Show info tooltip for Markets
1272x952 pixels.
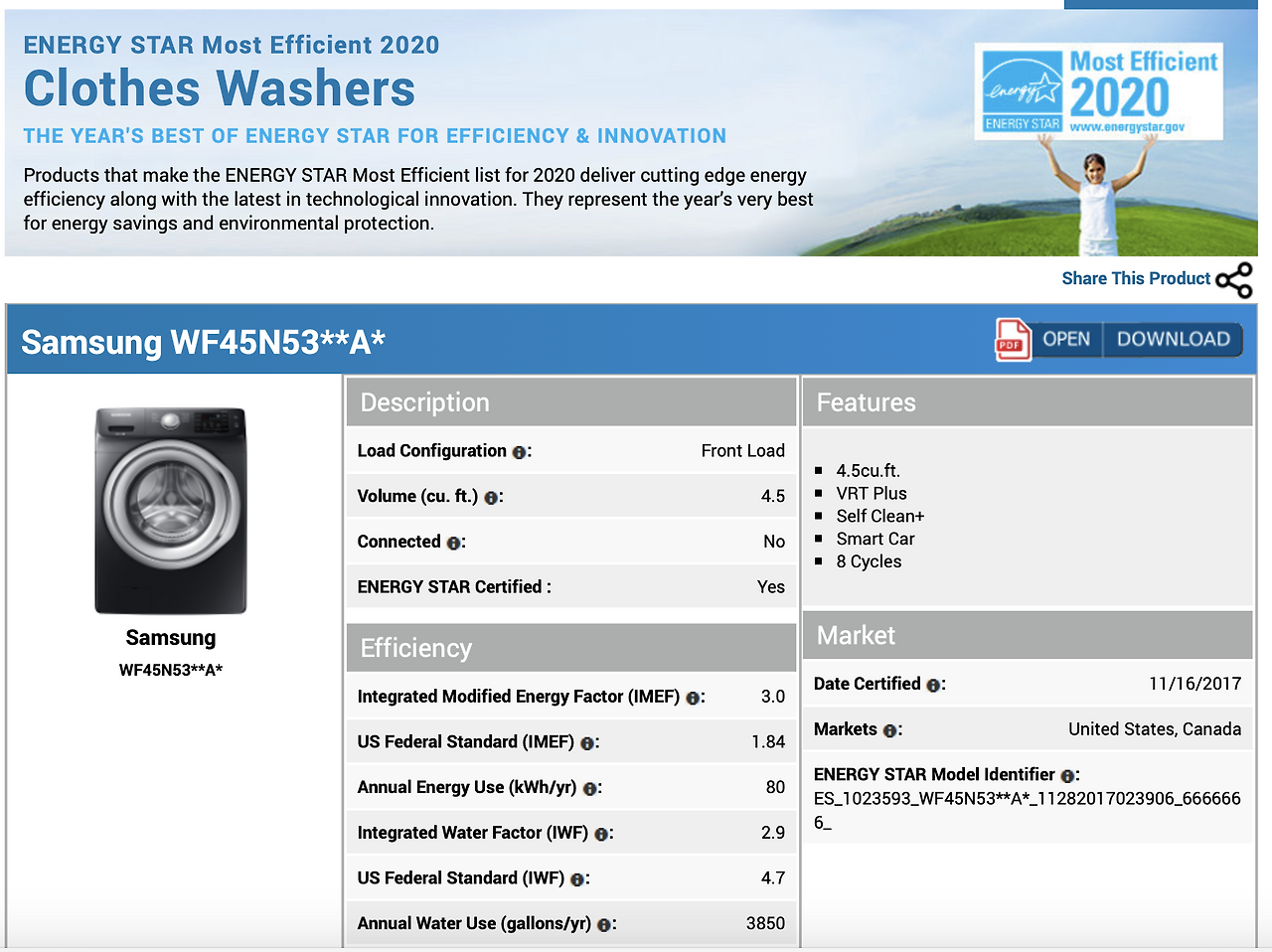click(x=890, y=731)
